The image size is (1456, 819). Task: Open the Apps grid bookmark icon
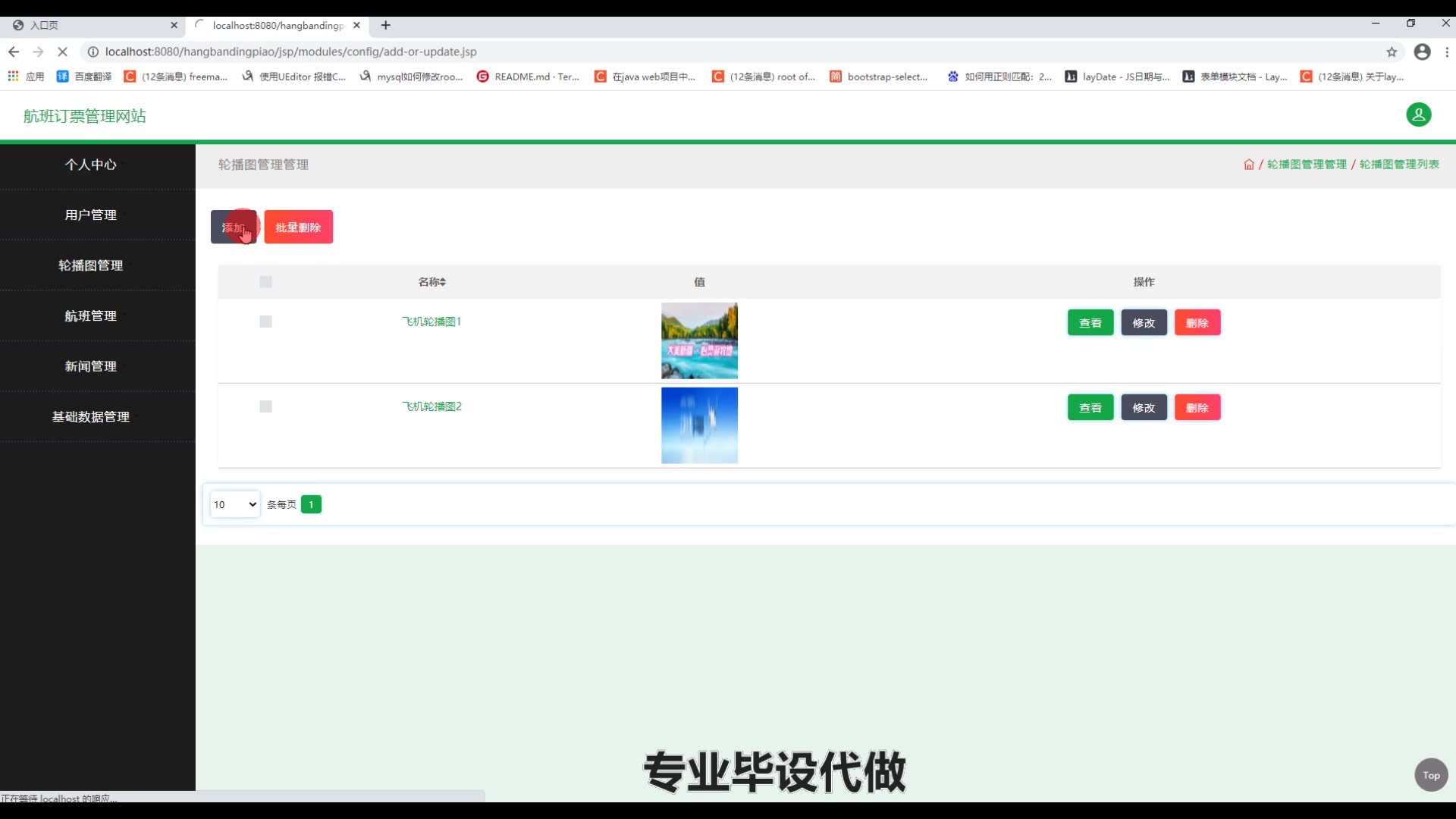pos(13,77)
